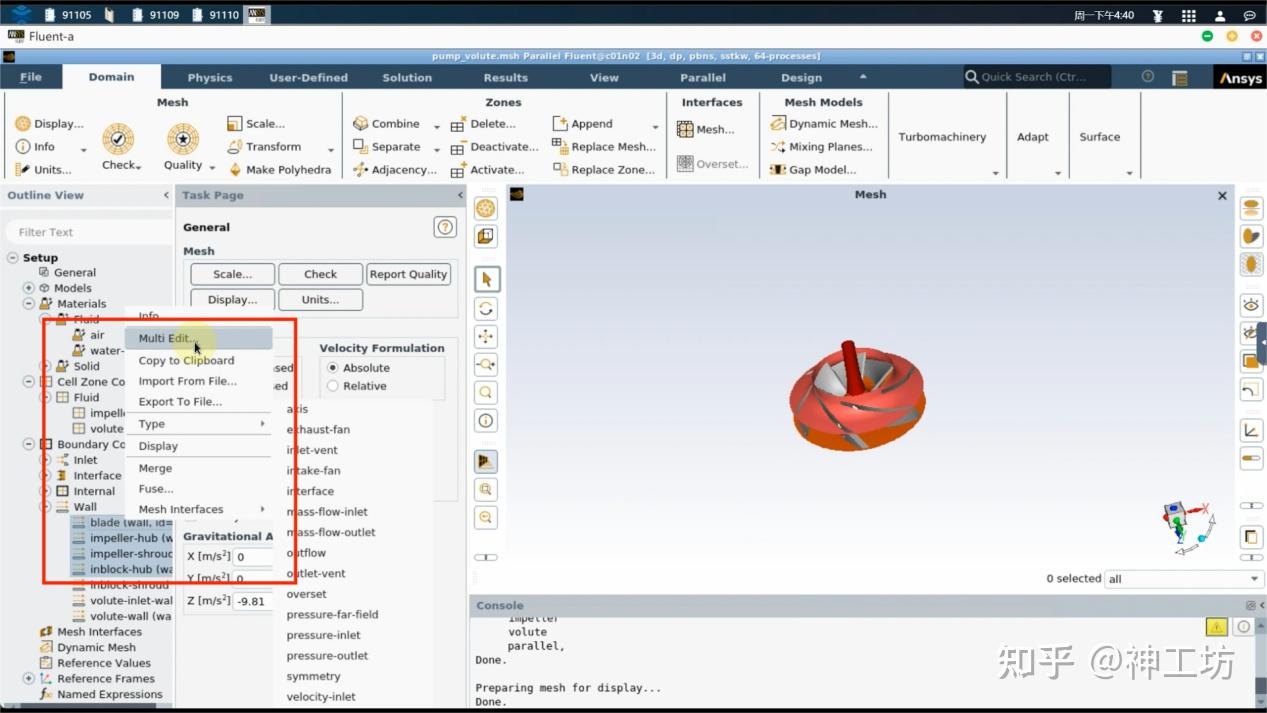Click Delete zones

coord(483,124)
